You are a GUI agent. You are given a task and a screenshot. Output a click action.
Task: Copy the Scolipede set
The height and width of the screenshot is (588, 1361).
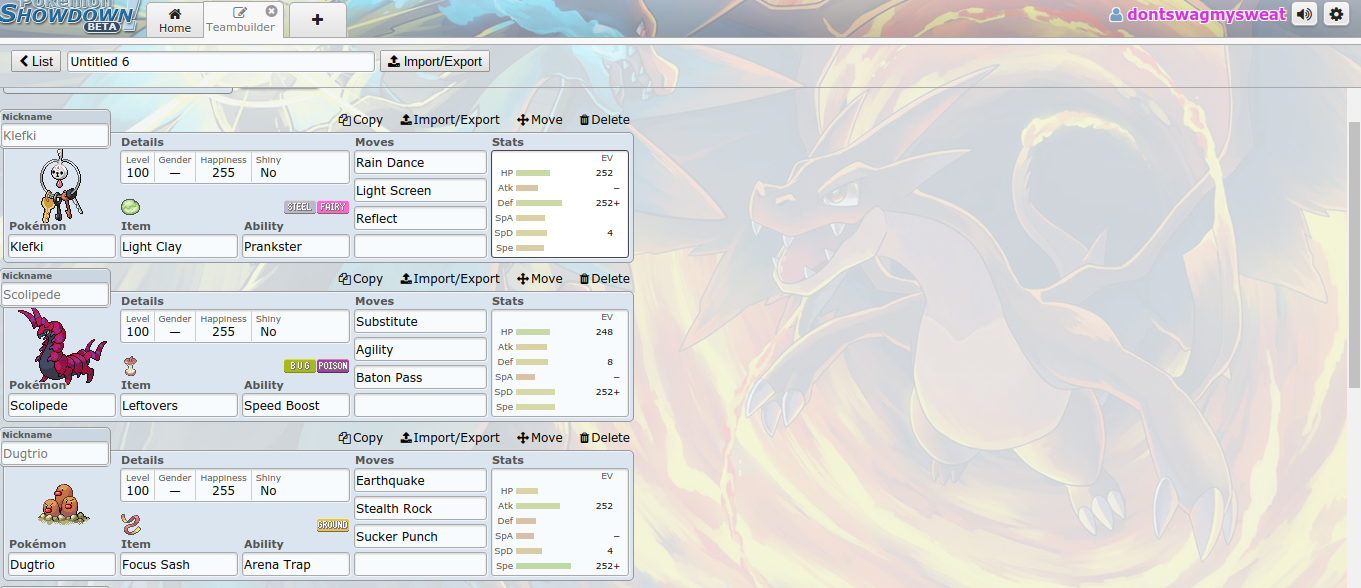tap(361, 278)
